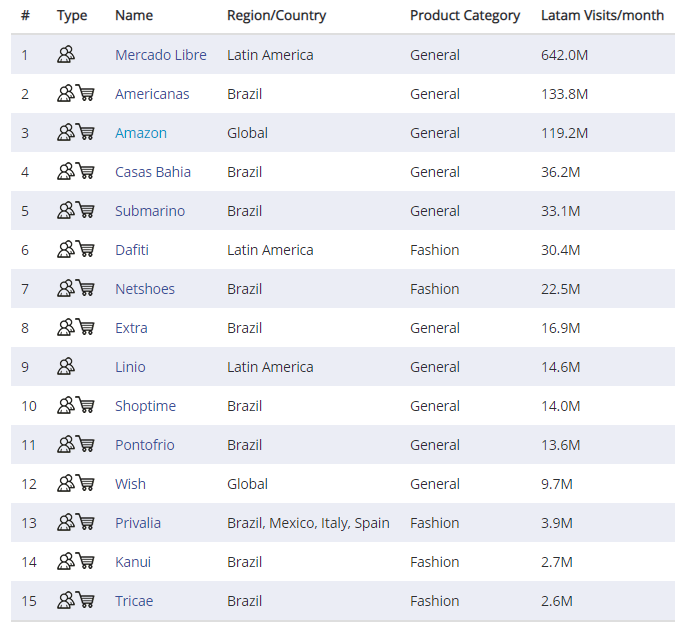Click the Extra marketplace link

coord(131,328)
